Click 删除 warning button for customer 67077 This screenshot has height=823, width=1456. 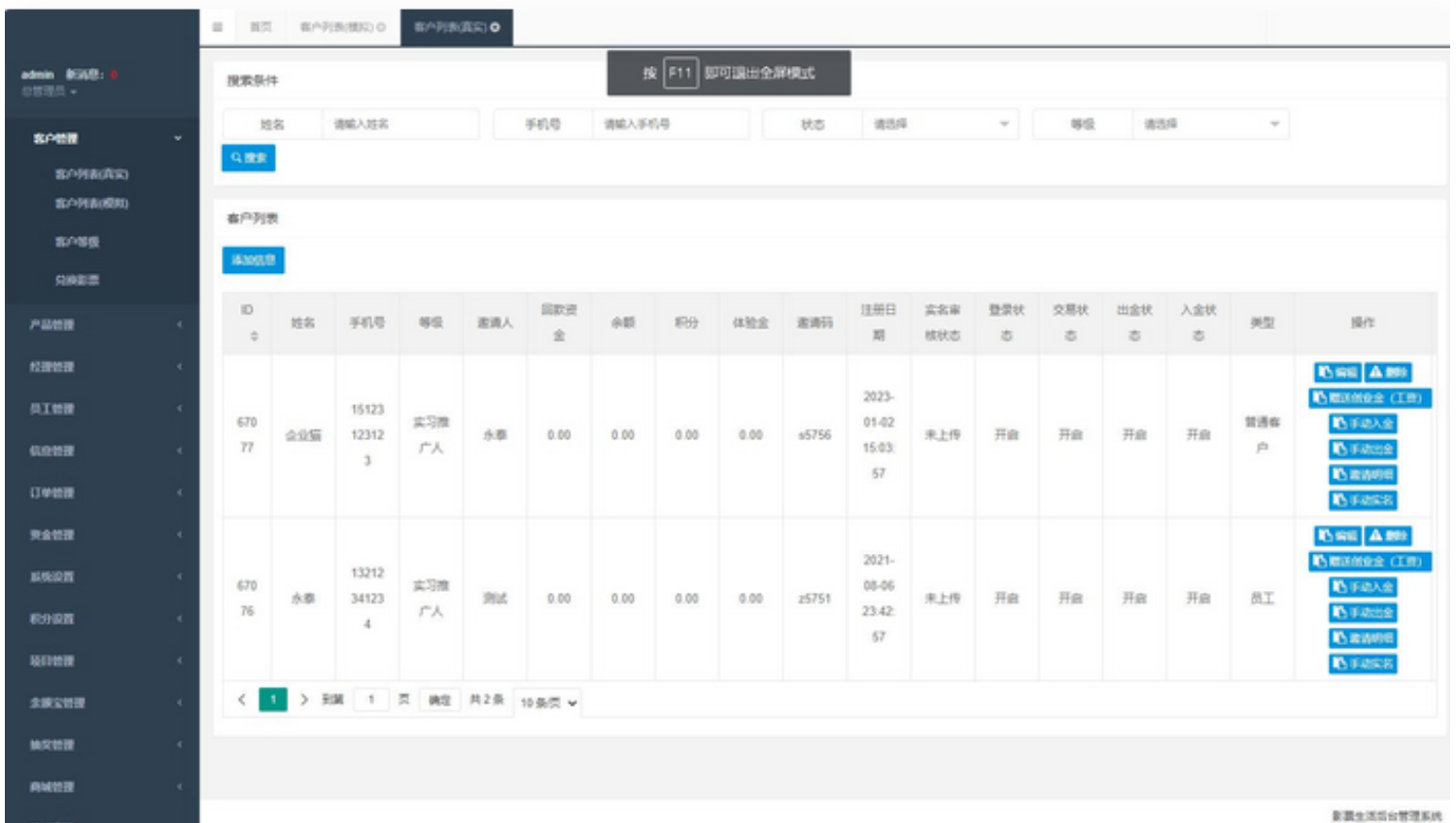[1388, 372]
